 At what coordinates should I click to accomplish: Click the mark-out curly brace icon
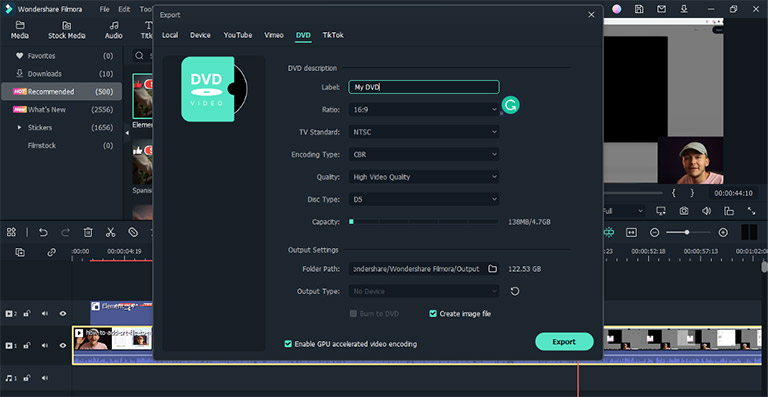coord(692,193)
